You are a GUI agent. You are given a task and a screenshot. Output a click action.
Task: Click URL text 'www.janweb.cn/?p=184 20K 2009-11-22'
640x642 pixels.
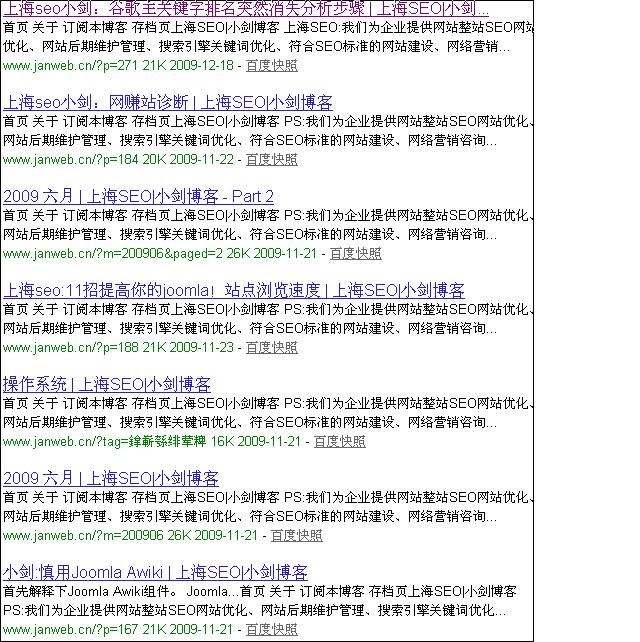tap(118, 159)
